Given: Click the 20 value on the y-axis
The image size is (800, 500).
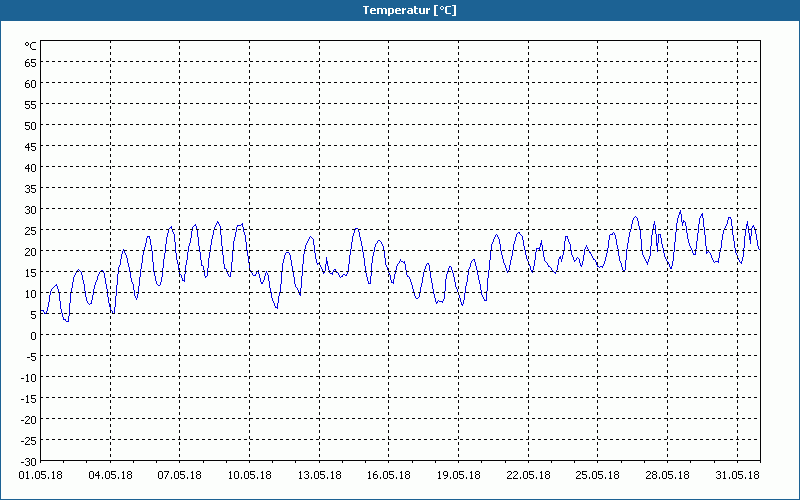Looking at the screenshot, I should tap(31, 252).
